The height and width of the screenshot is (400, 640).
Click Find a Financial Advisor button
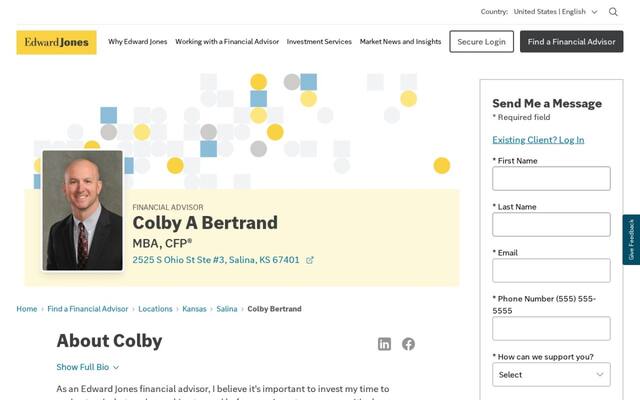[571, 42]
